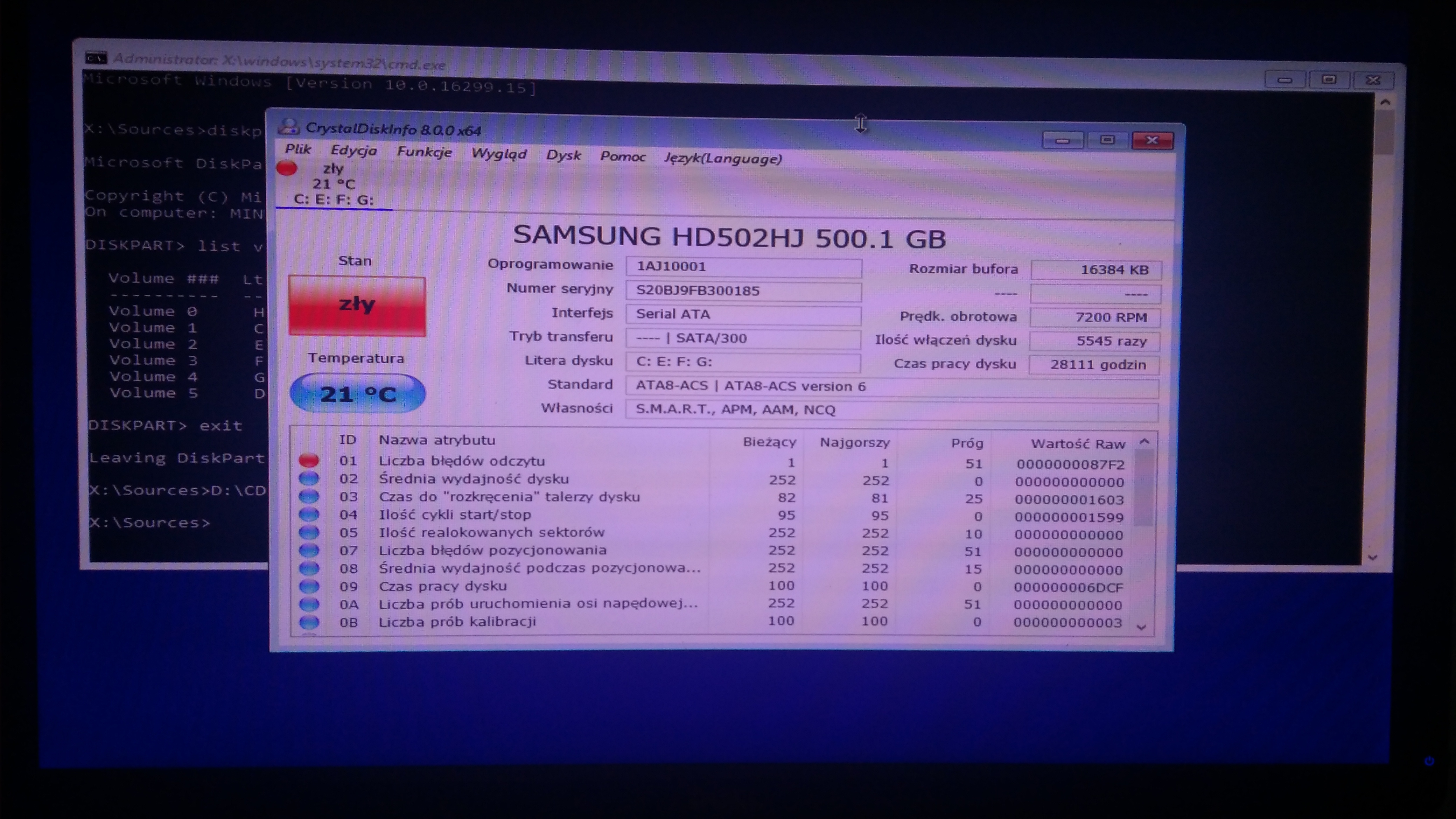Open the Plik menu
Image resolution: width=1456 pixels, height=819 pixels.
tap(298, 149)
